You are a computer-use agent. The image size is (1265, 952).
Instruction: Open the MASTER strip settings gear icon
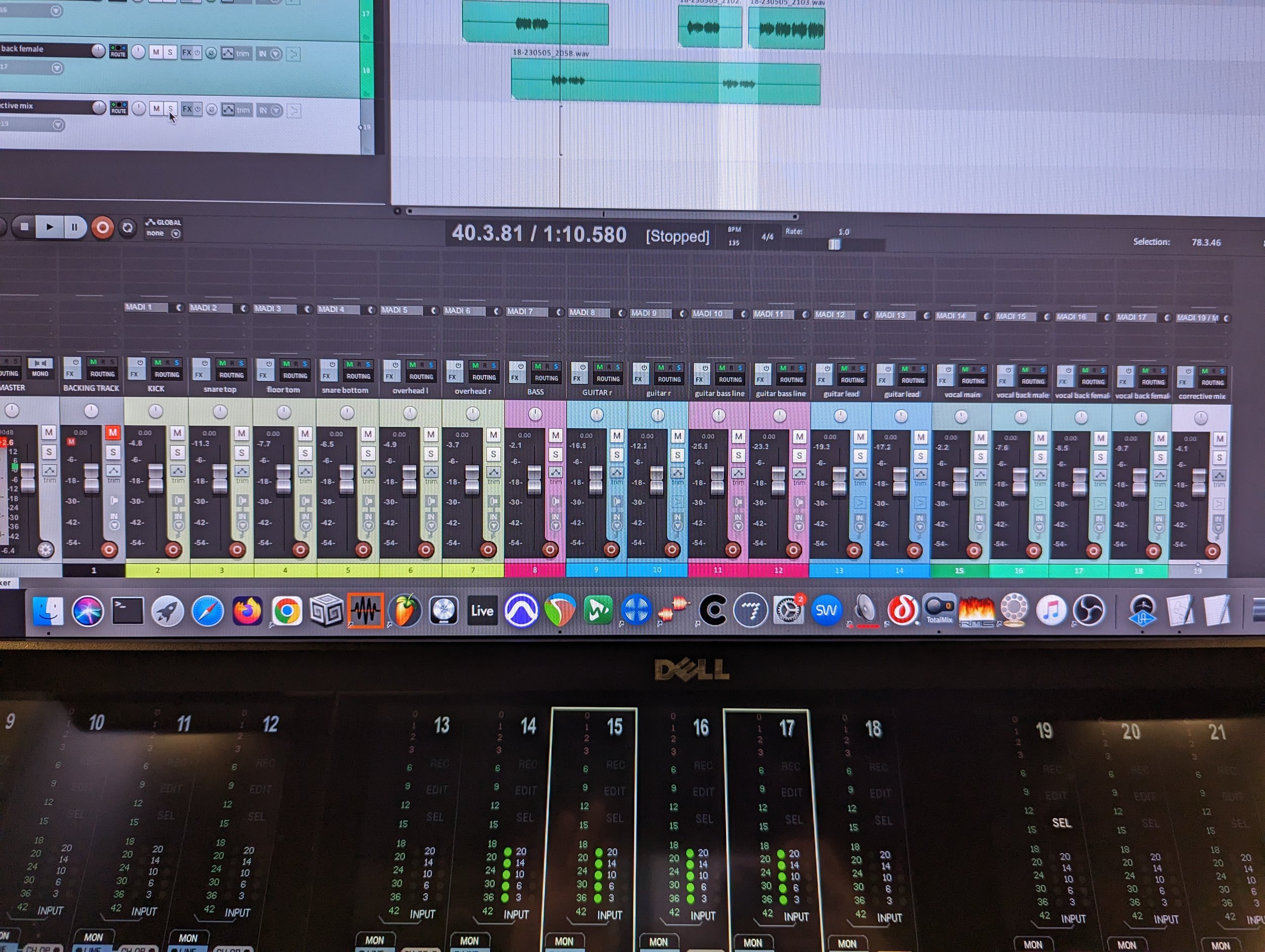45,549
